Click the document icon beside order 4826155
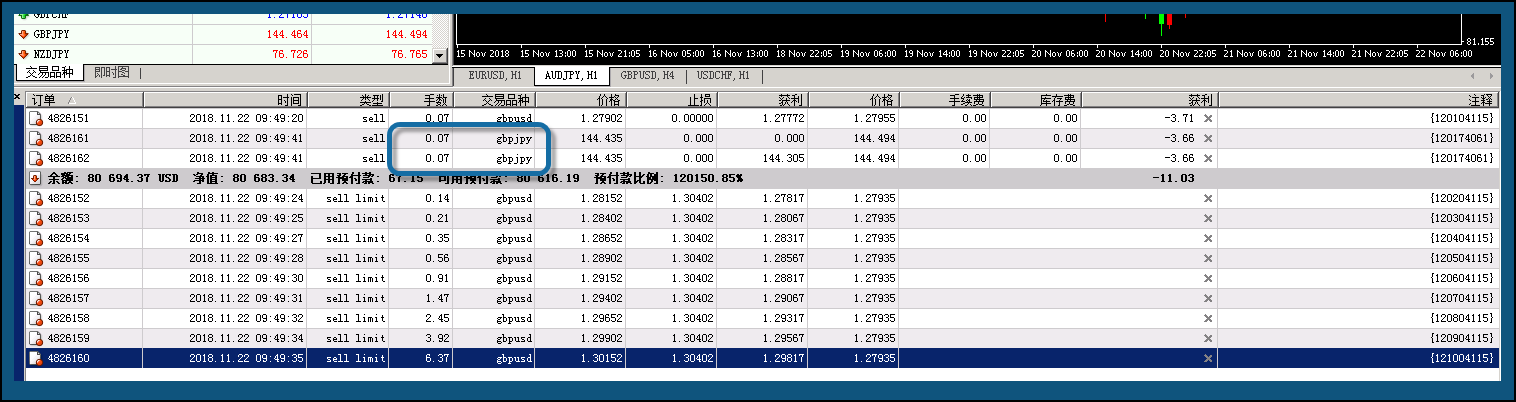 coord(36,258)
